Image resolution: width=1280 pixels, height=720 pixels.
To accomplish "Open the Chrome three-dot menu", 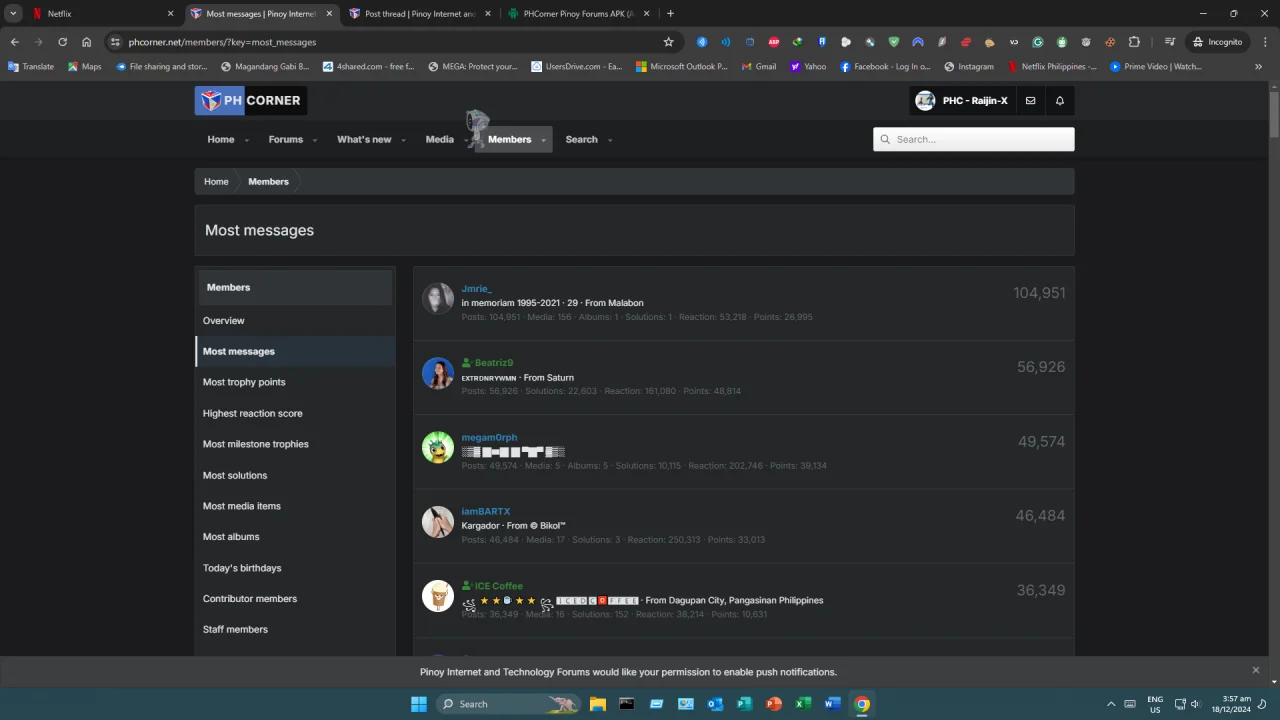I will tap(1265, 42).
